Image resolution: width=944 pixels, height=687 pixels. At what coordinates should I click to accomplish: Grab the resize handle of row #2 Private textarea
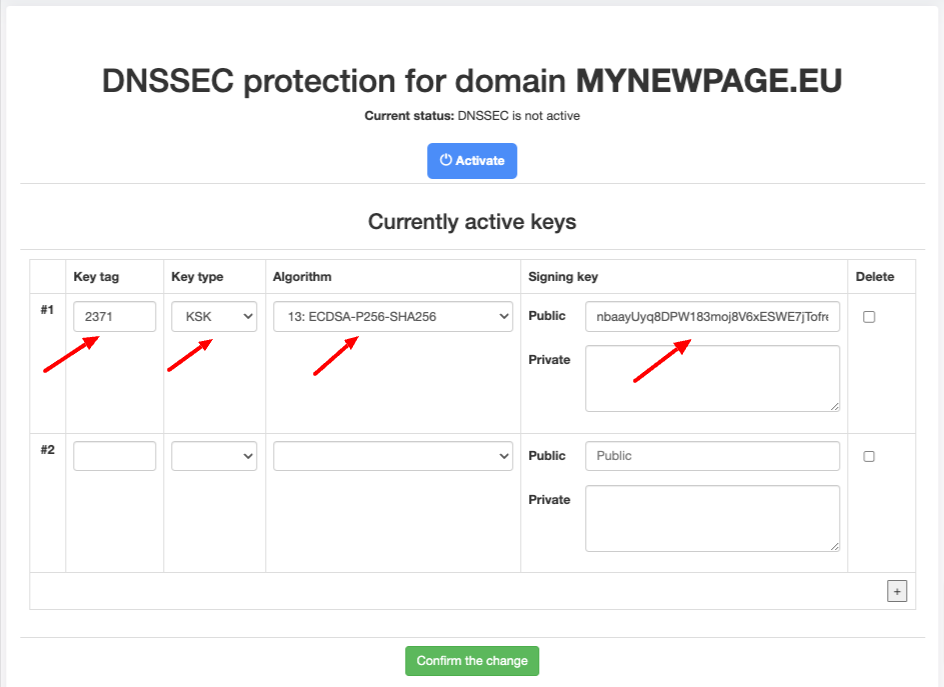pos(834,546)
